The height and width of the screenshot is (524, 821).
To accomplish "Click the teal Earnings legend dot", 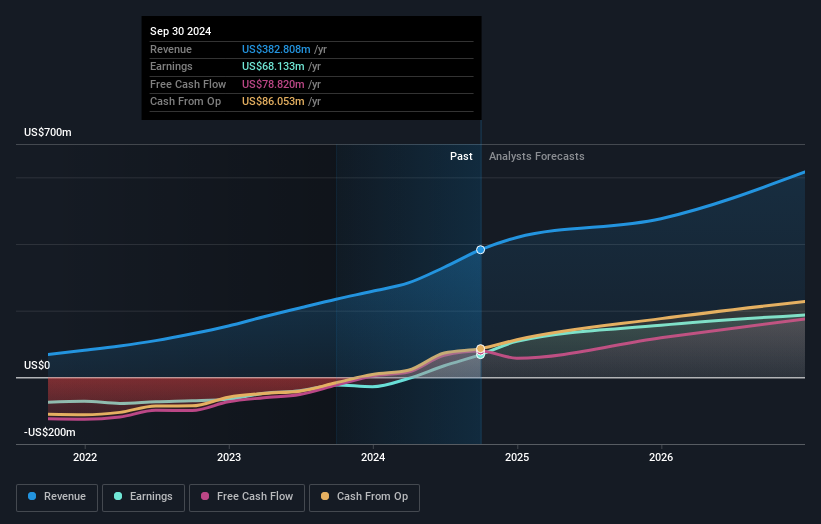I will tap(118, 496).
